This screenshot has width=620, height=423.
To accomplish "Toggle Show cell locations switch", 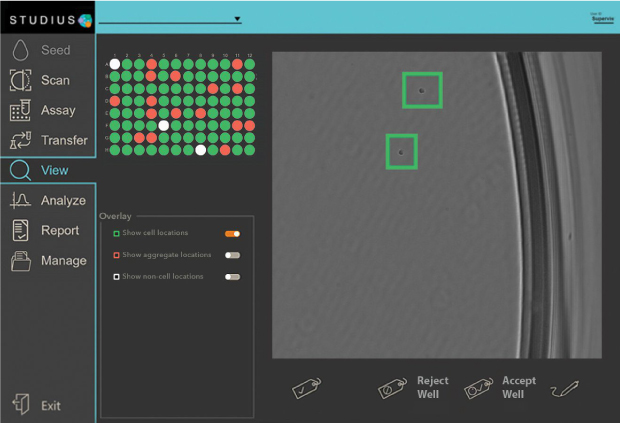I will (x=232, y=233).
